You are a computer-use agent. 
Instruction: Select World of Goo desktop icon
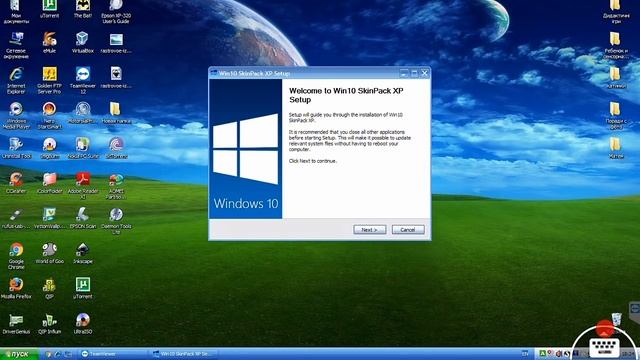point(49,253)
